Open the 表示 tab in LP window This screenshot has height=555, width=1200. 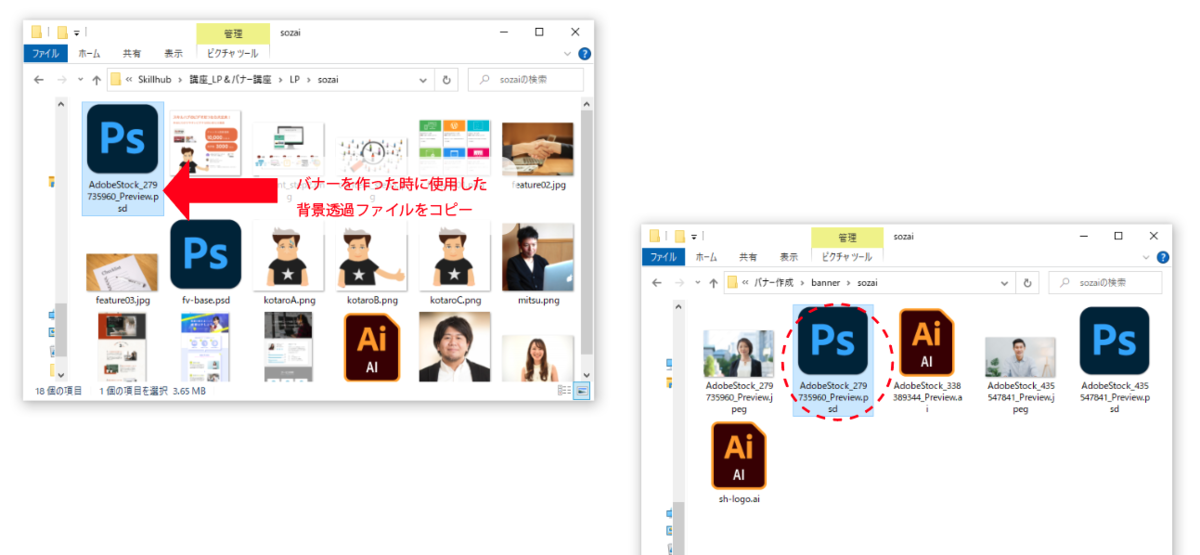pyautogui.click(x=174, y=54)
